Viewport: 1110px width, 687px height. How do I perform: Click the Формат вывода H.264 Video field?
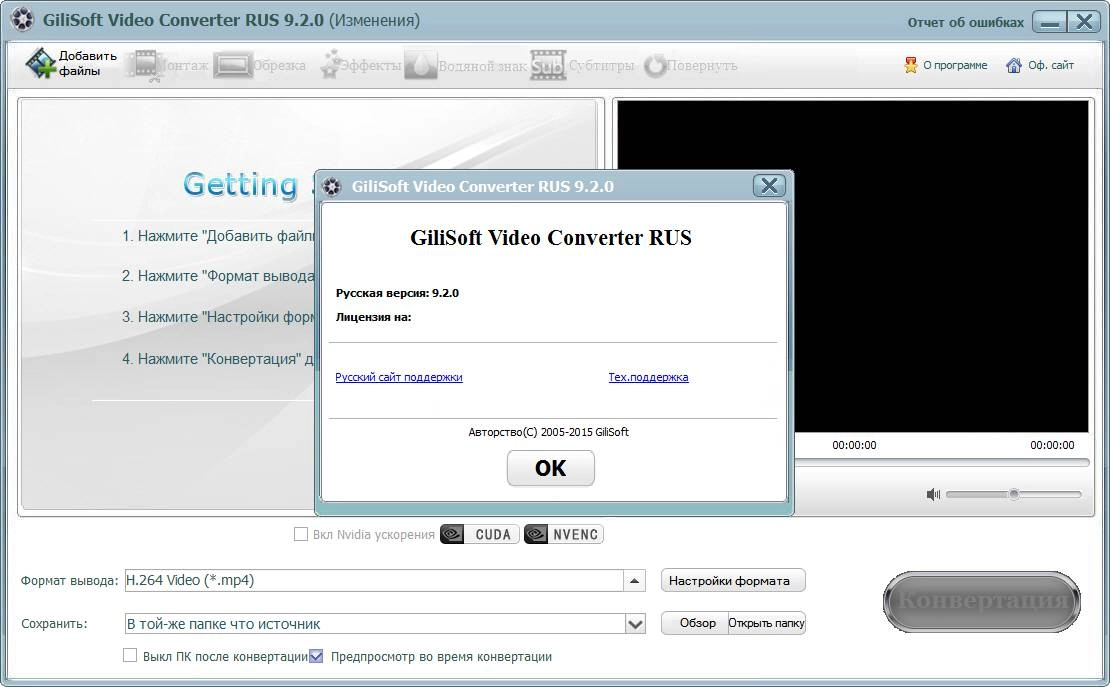[374, 581]
